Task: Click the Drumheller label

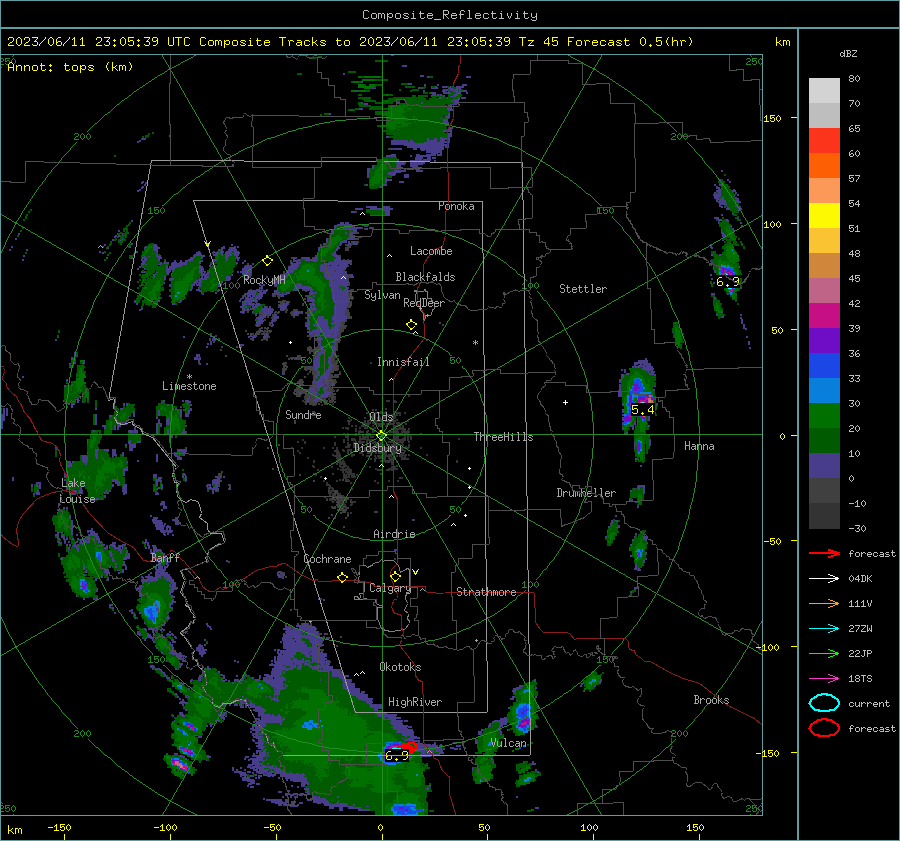Action: tap(586, 493)
